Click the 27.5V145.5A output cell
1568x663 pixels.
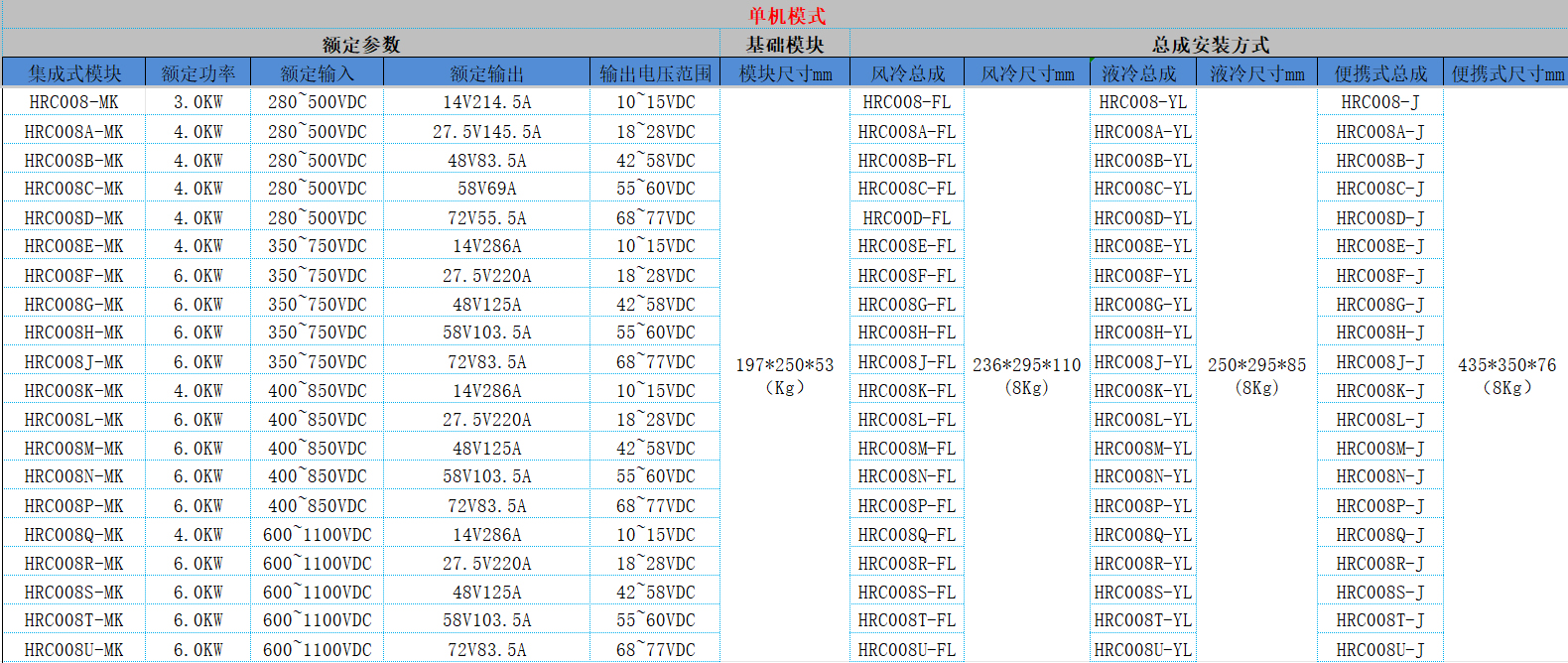pyautogui.click(x=486, y=132)
